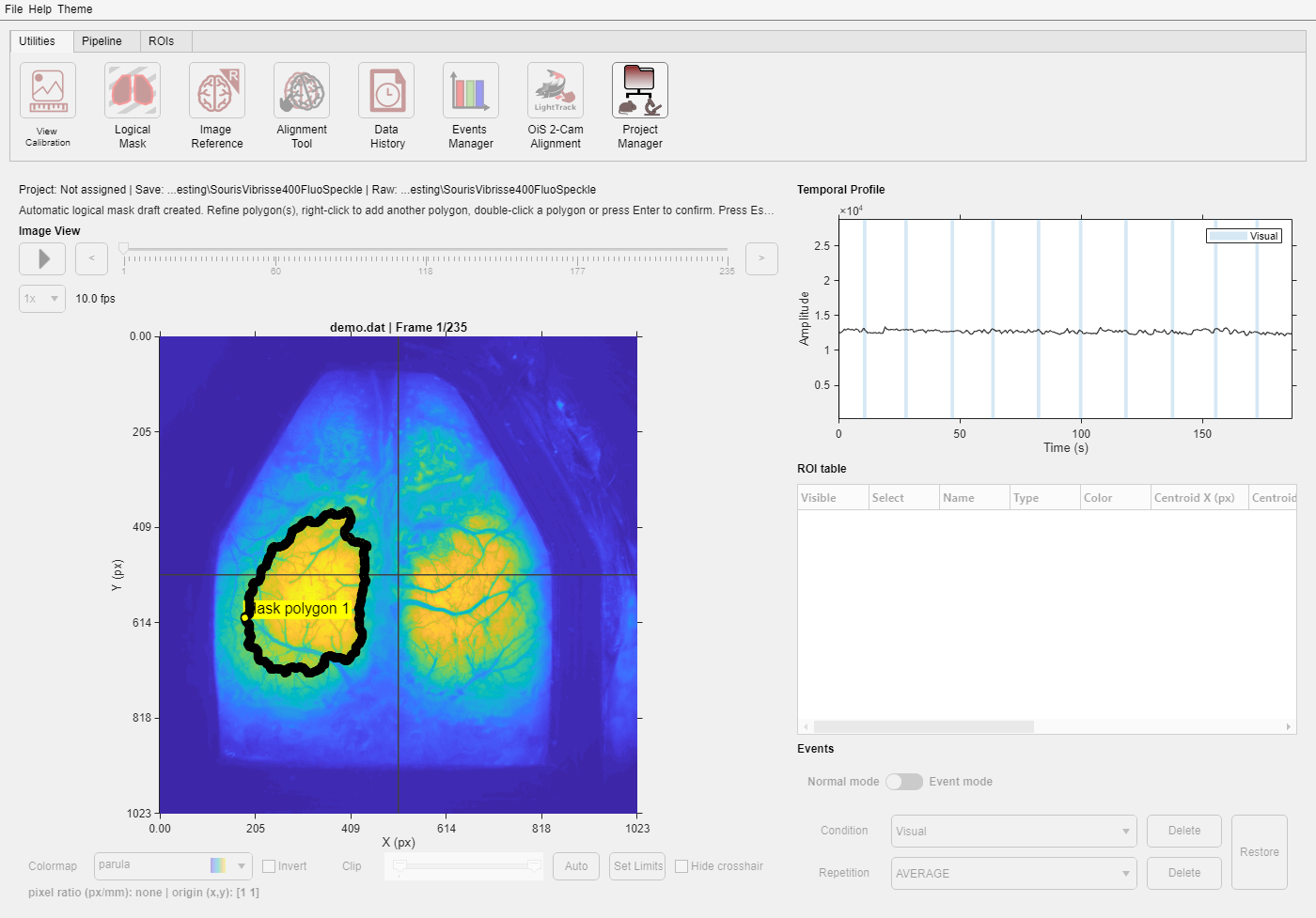Click Delete next to the Repetition dropdown
The width and height of the screenshot is (1316, 918).
point(1184,873)
